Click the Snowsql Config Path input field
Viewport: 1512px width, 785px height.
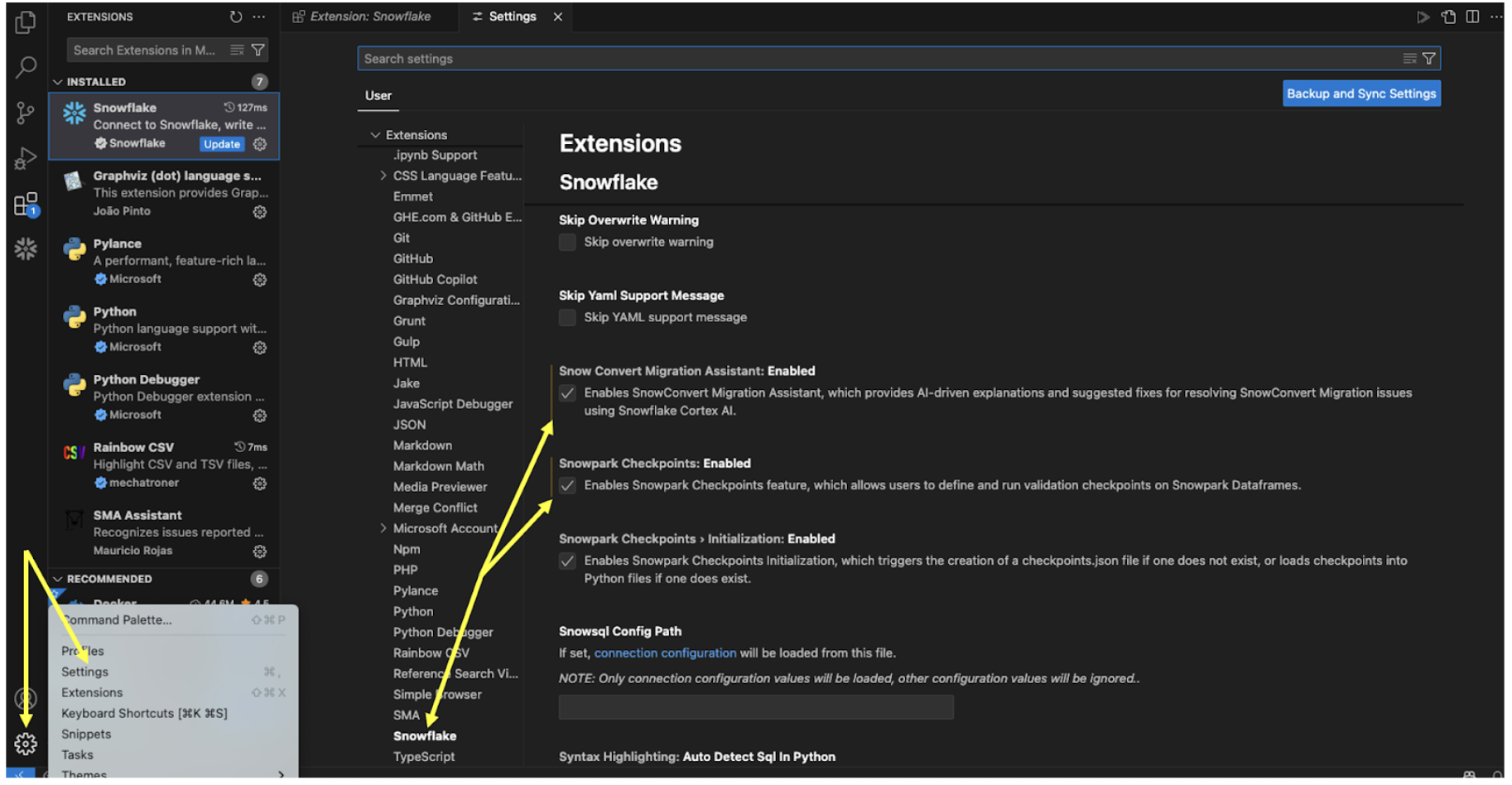754,706
